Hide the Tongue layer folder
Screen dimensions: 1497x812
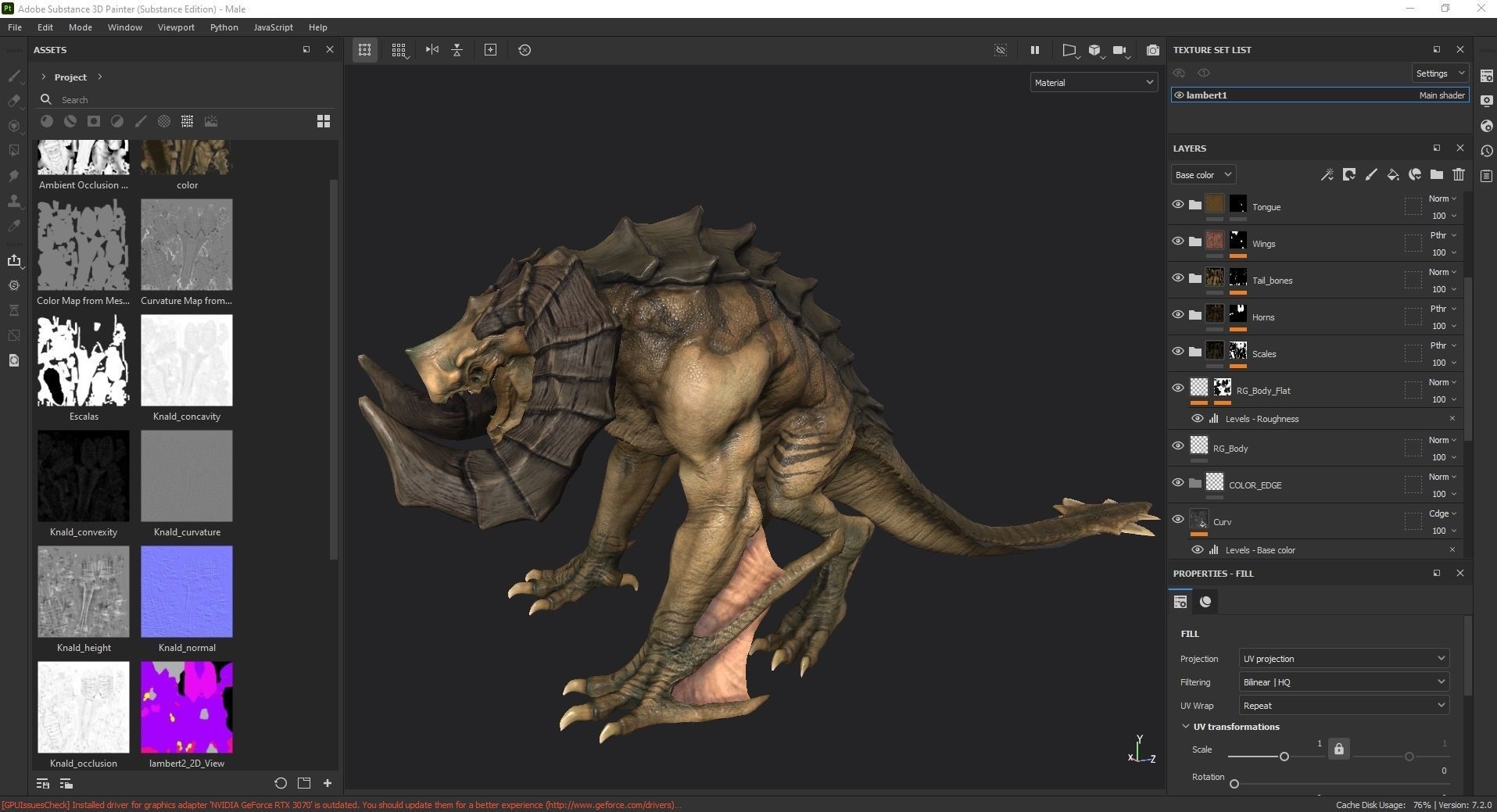click(x=1178, y=205)
